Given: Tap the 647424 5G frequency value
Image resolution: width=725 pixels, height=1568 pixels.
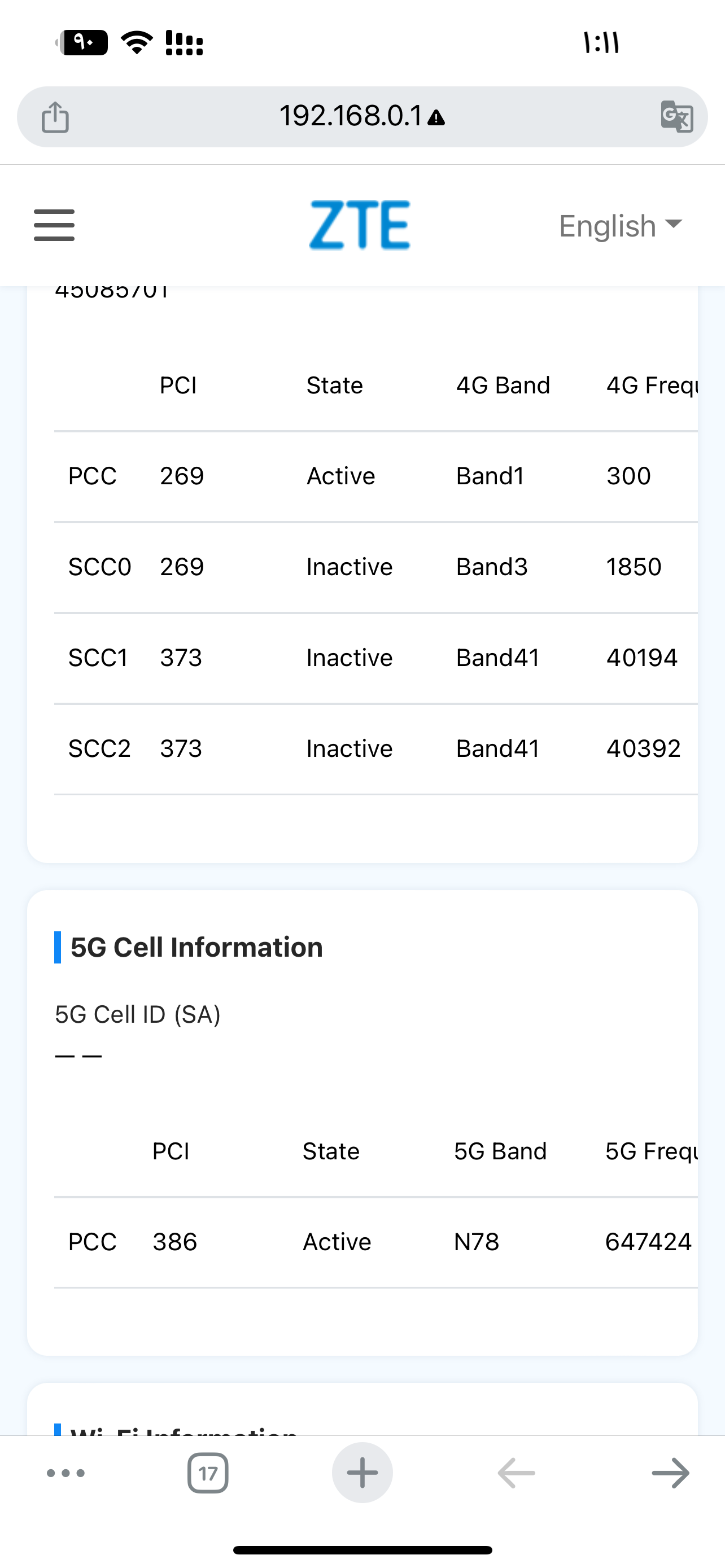Looking at the screenshot, I should click(648, 1242).
